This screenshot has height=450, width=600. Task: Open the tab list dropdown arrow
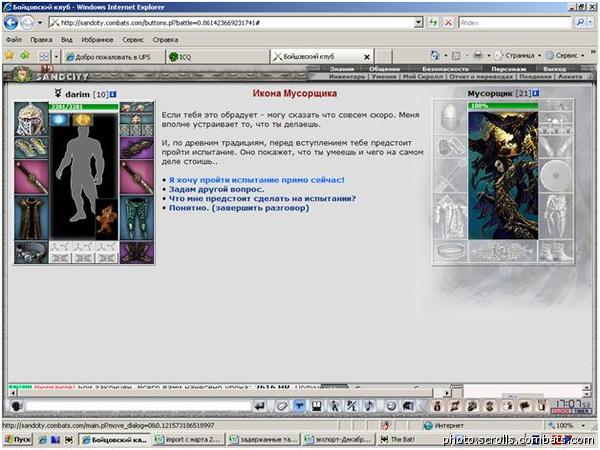56,57
